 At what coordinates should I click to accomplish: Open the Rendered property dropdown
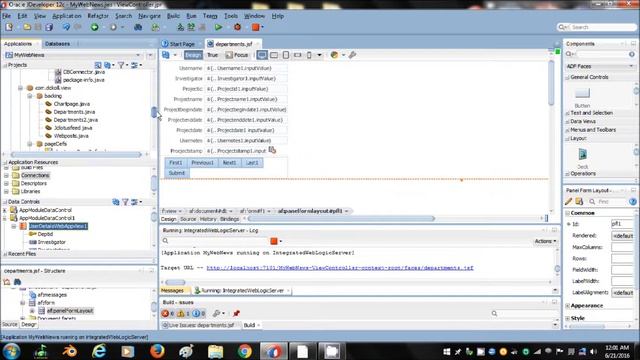point(622,236)
